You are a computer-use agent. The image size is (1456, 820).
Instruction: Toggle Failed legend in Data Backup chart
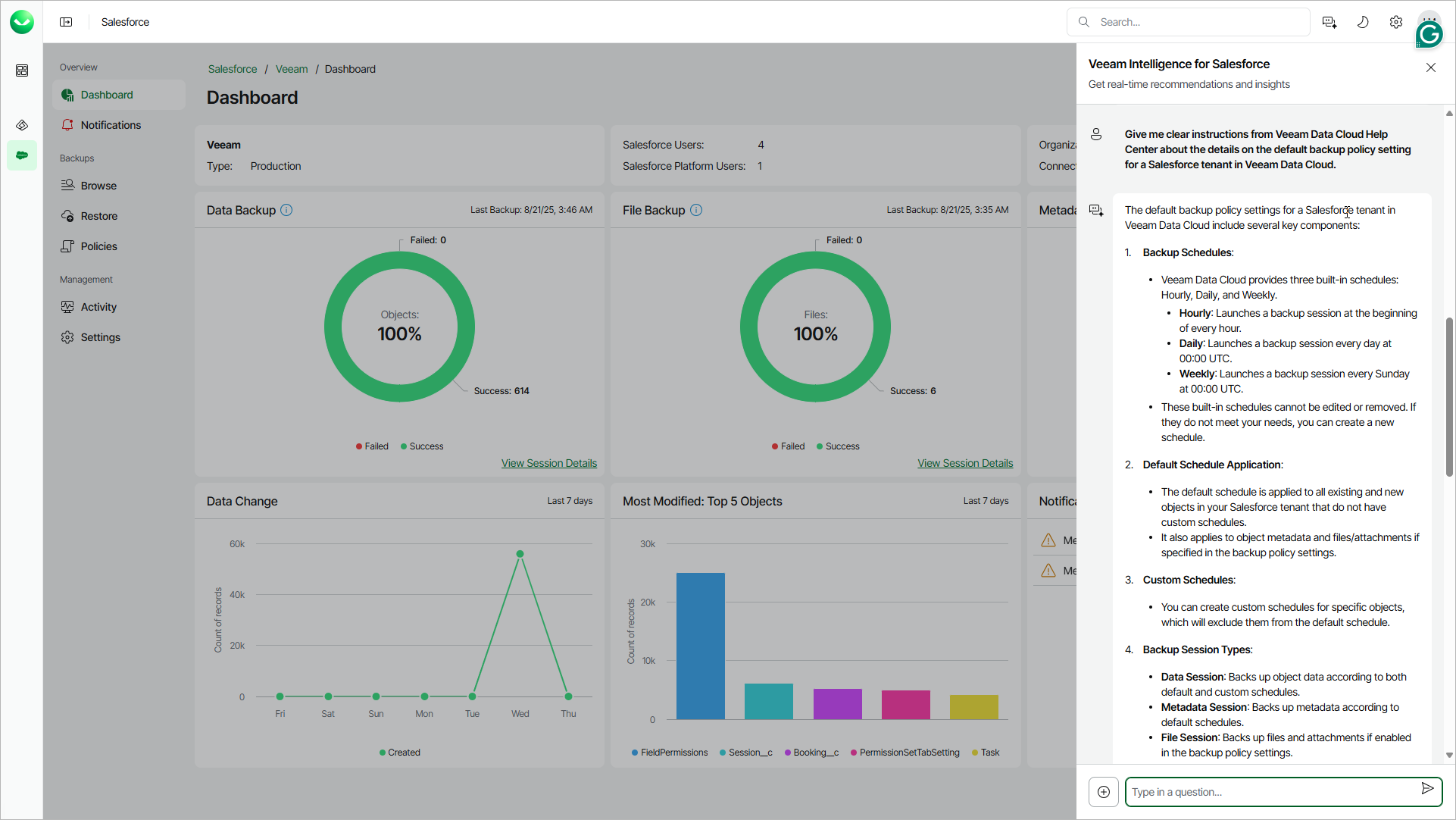pyautogui.click(x=372, y=446)
